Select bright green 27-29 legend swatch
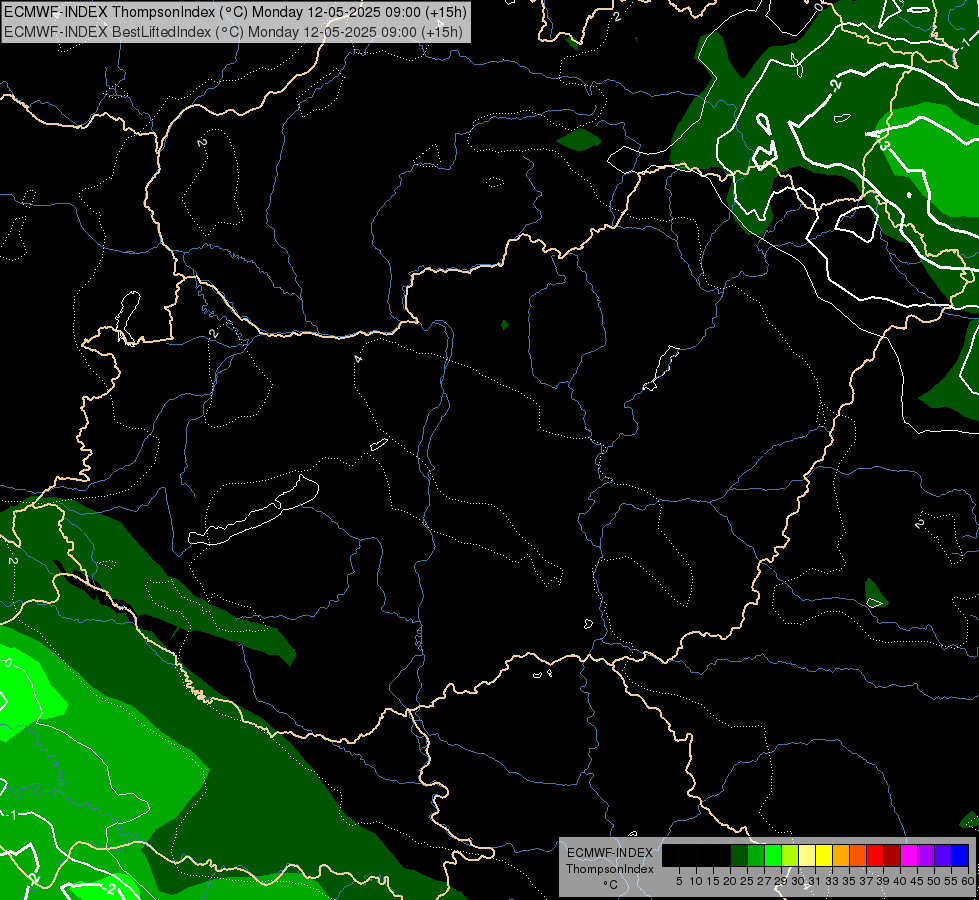Viewport: 979px width, 900px height. [x=773, y=855]
